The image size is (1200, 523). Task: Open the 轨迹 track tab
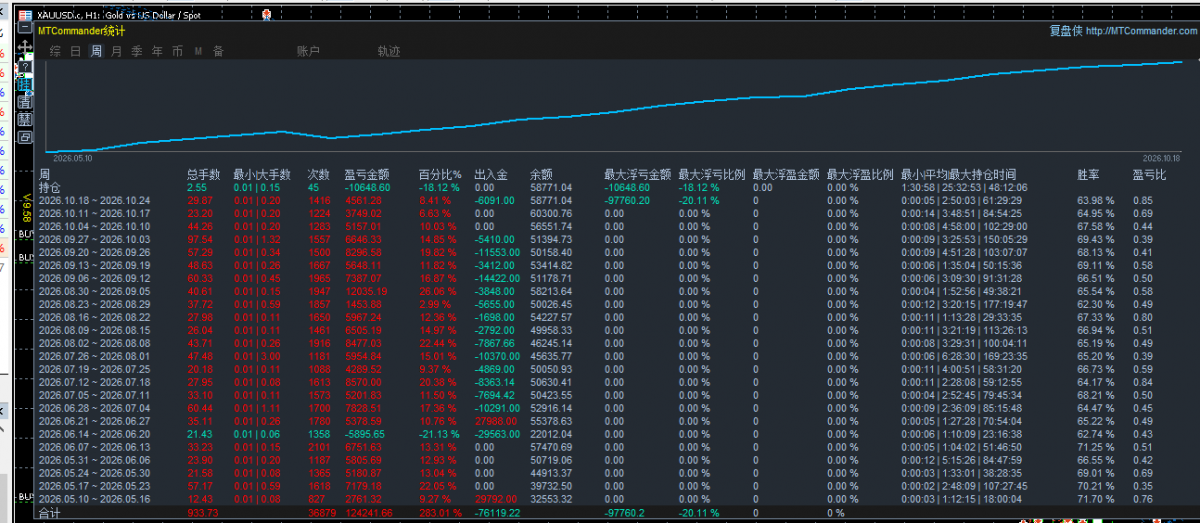(x=389, y=51)
